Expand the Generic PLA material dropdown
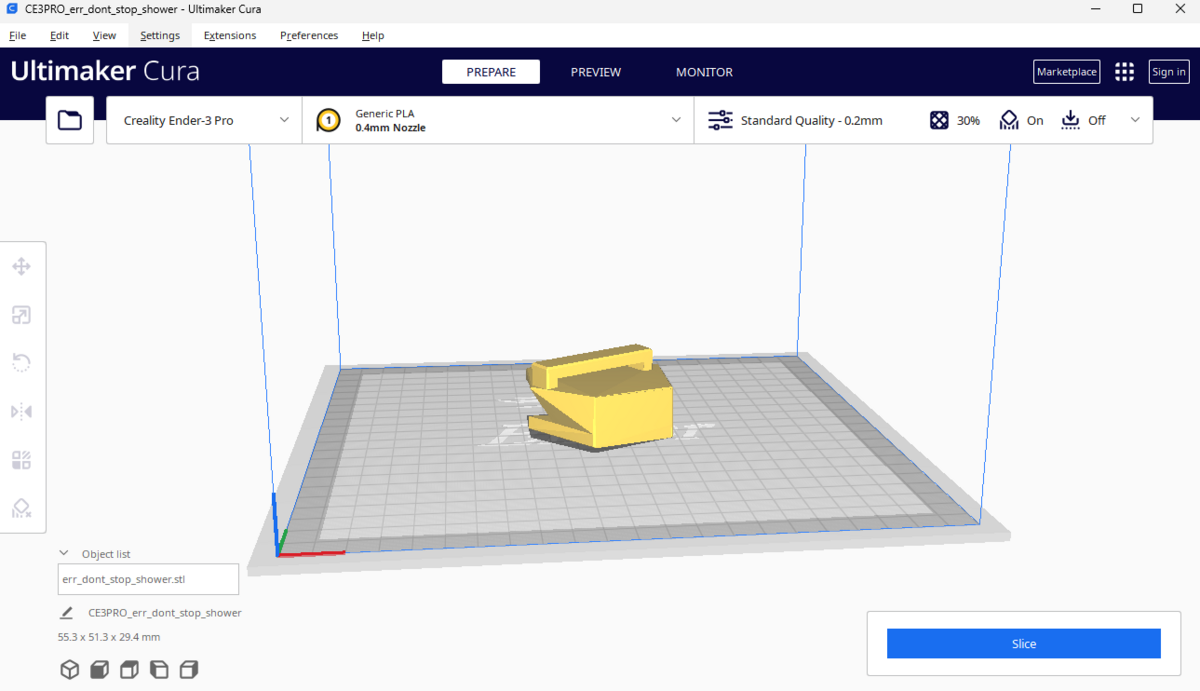Screen dimensions: 1200x691 [x=498, y=120]
